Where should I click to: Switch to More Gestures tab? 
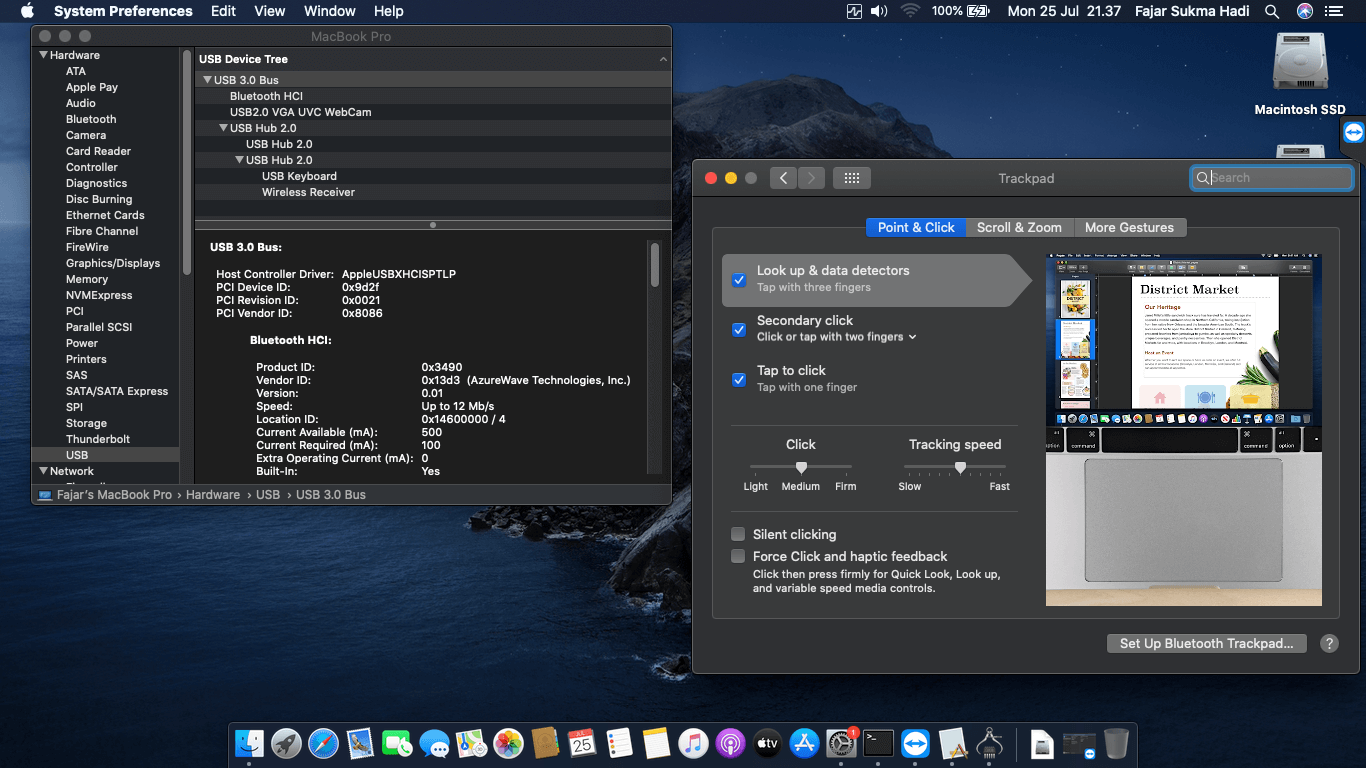tap(1130, 227)
